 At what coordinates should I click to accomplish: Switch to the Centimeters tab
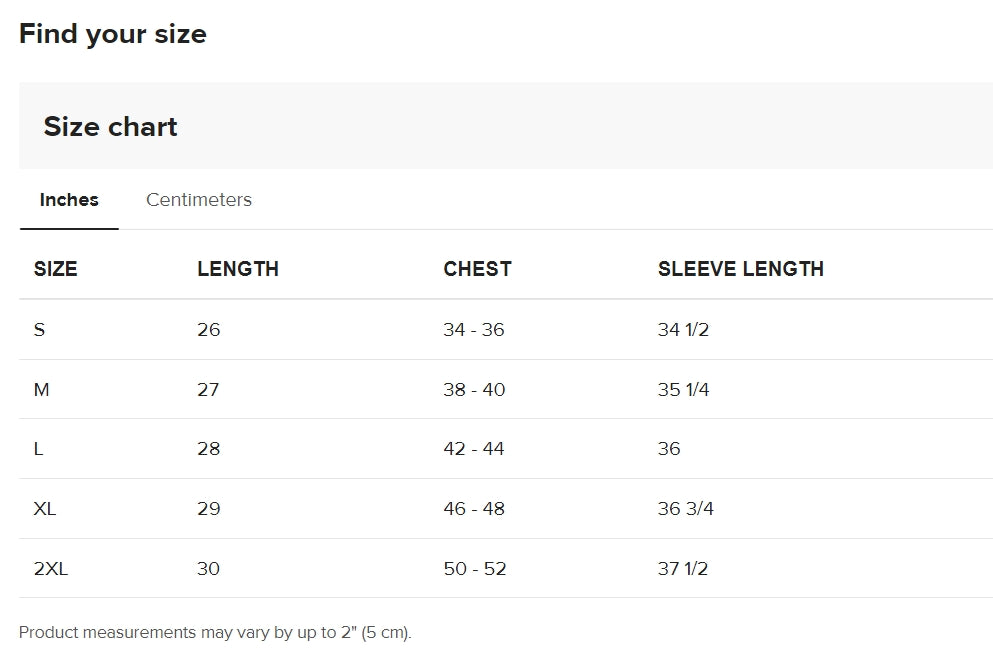pyautogui.click(x=199, y=199)
